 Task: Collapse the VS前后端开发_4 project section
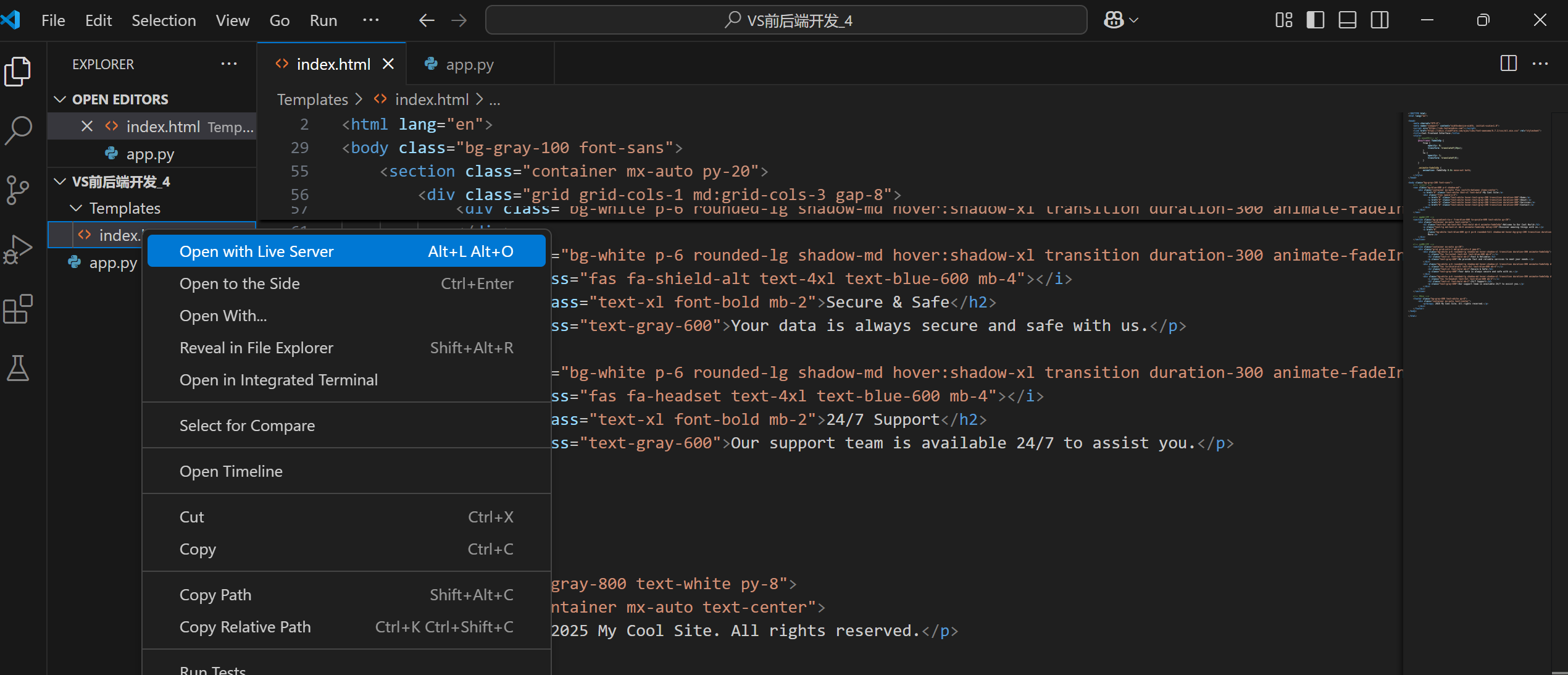(60, 182)
